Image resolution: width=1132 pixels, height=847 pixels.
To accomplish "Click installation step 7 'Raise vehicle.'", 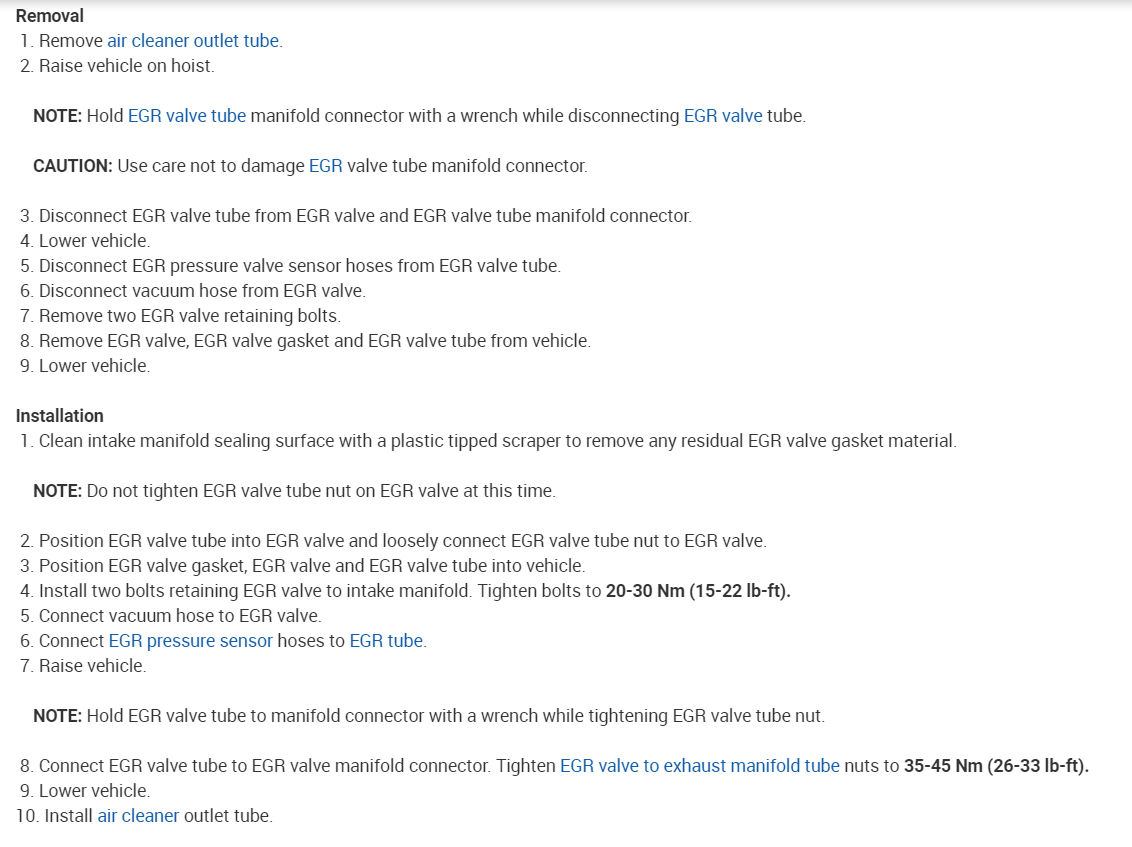I will tap(92, 666).
